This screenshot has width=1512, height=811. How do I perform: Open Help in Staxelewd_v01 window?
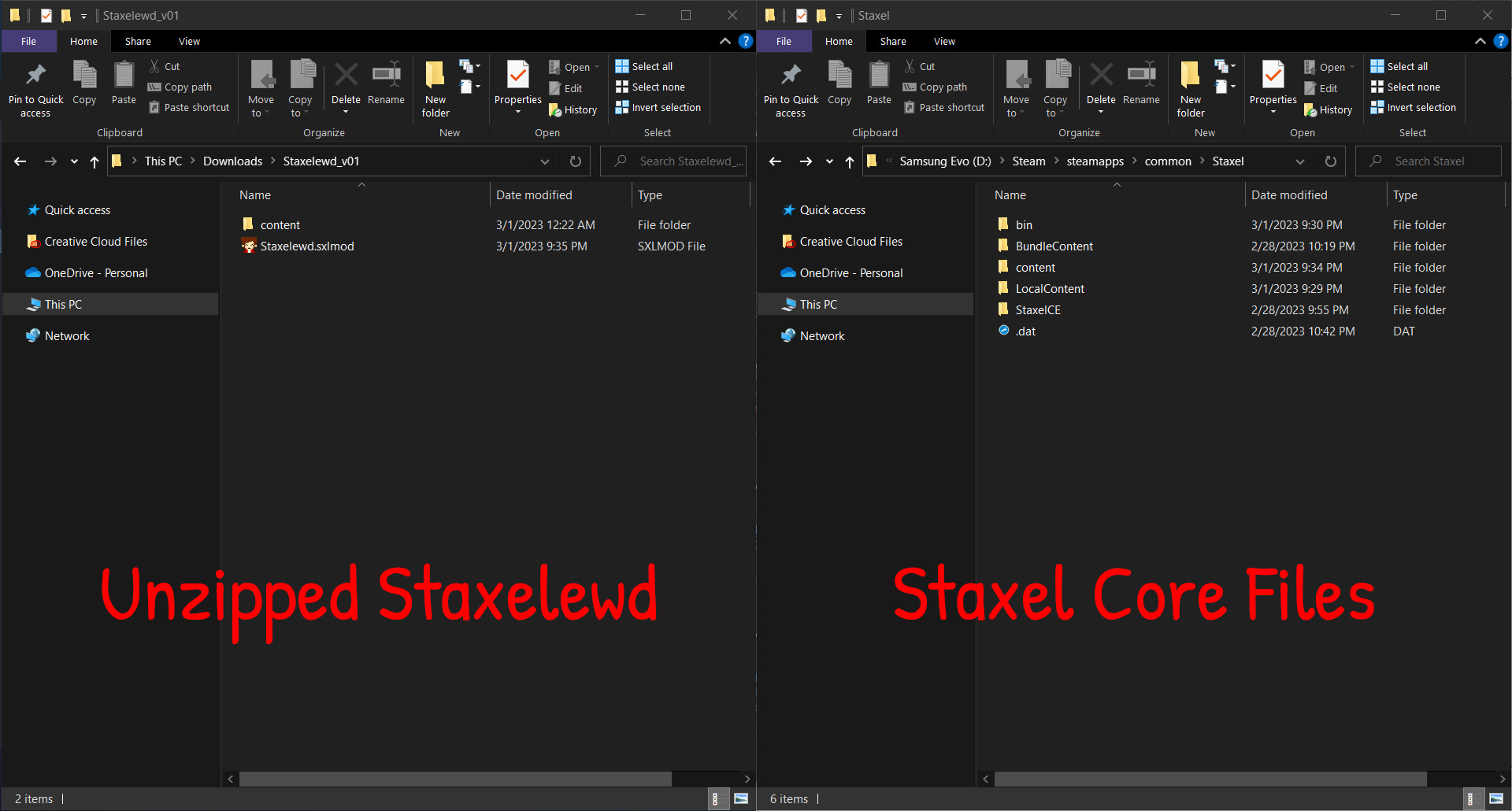coord(746,41)
